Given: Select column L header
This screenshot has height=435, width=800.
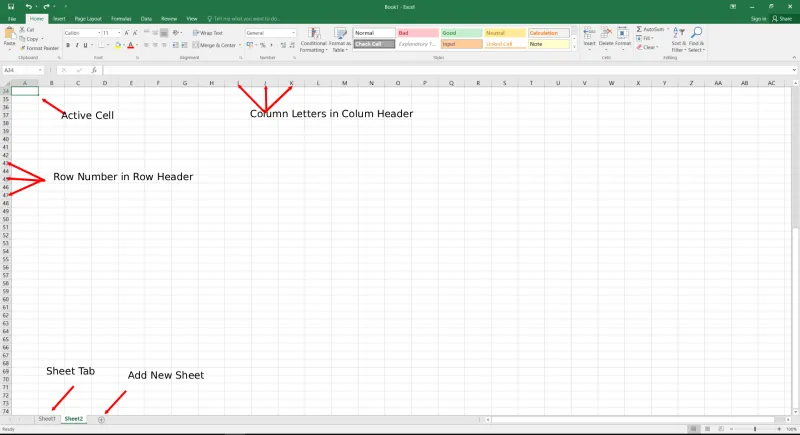Looking at the screenshot, I should 318,83.
